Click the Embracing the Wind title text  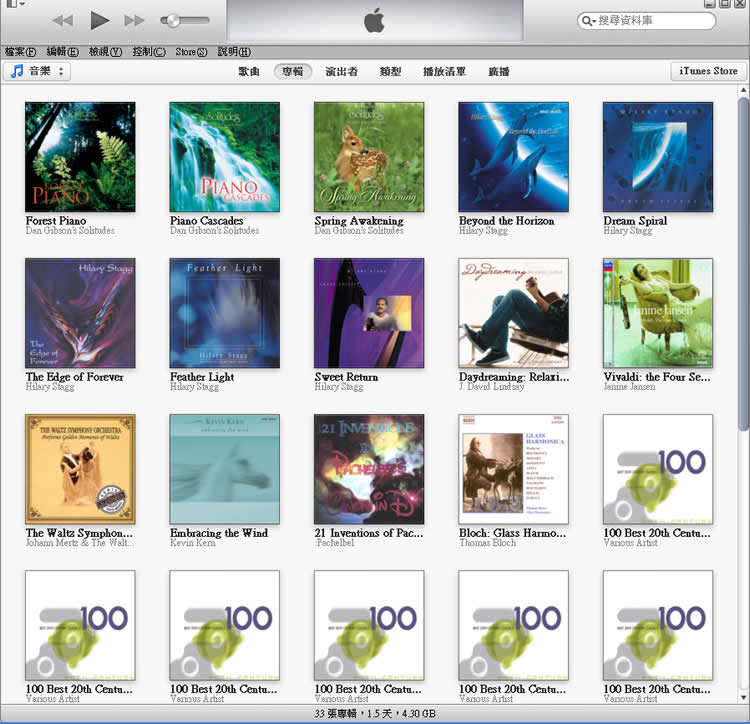[x=219, y=533]
